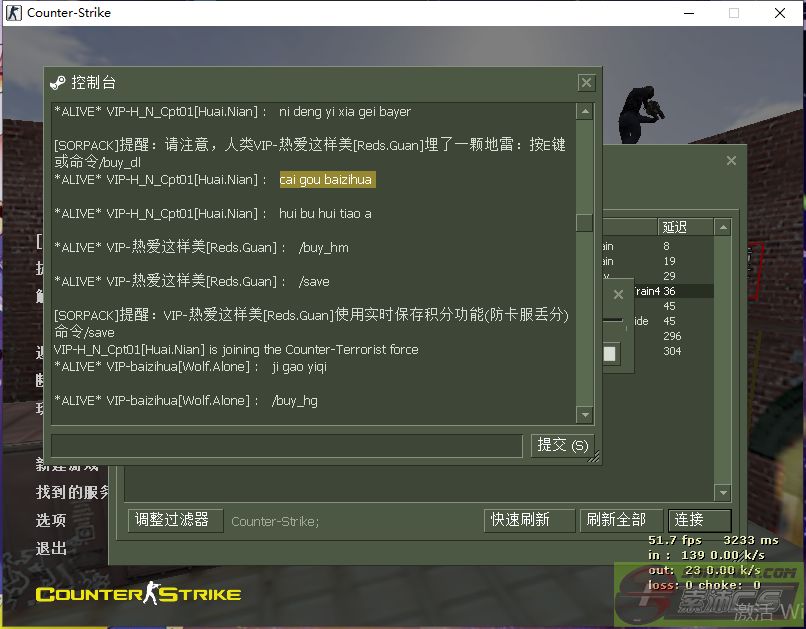Click the highlighted text "cai gou baizihua"
The width and height of the screenshot is (806, 629).
point(327,179)
